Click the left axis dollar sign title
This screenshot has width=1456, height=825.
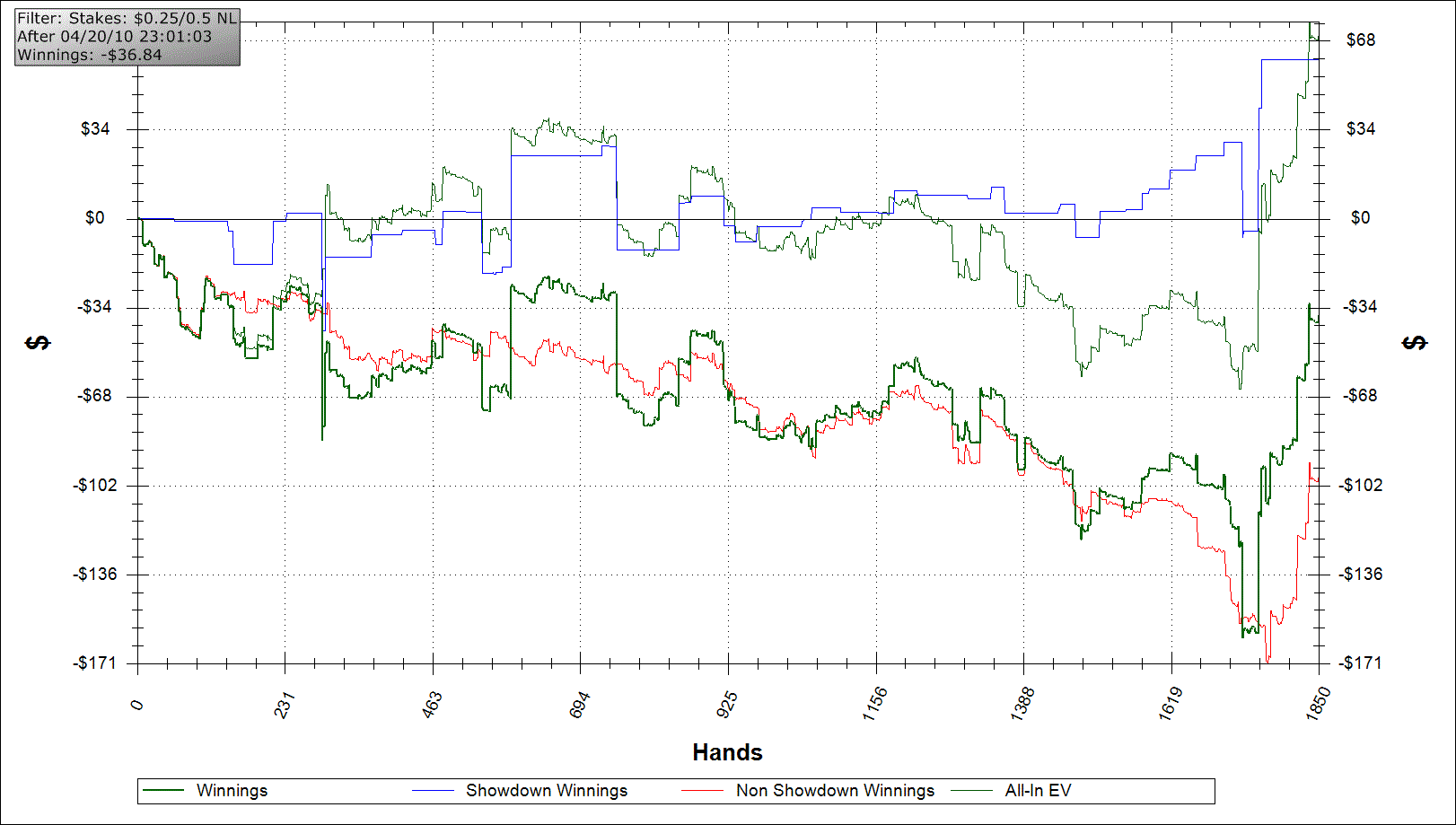pos(39,343)
